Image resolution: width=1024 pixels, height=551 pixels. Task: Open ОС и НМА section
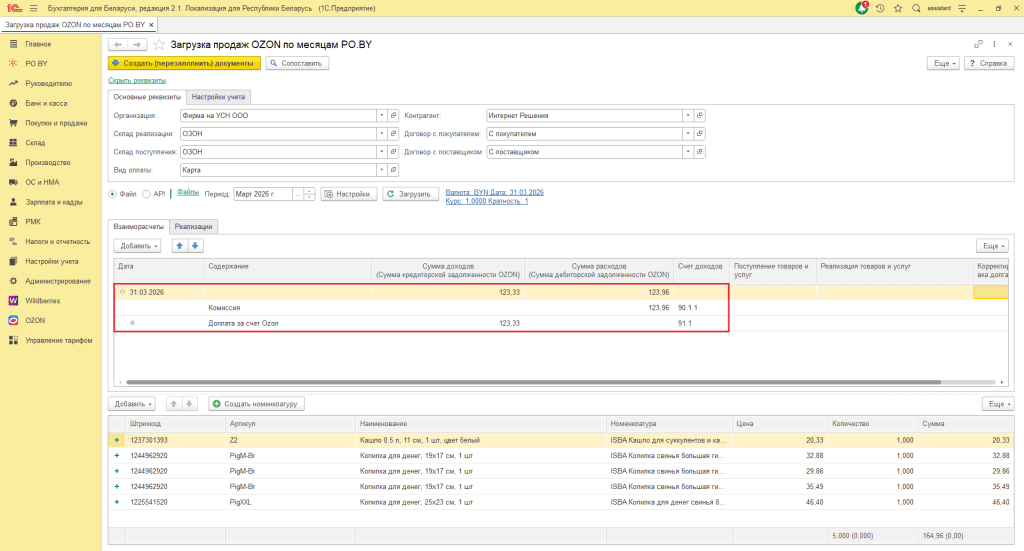[42, 182]
